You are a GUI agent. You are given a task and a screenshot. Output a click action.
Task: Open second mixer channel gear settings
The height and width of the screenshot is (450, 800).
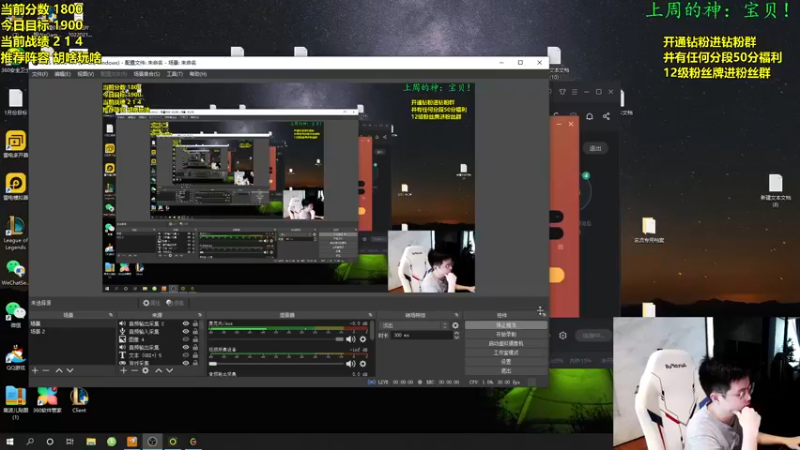coord(363,364)
